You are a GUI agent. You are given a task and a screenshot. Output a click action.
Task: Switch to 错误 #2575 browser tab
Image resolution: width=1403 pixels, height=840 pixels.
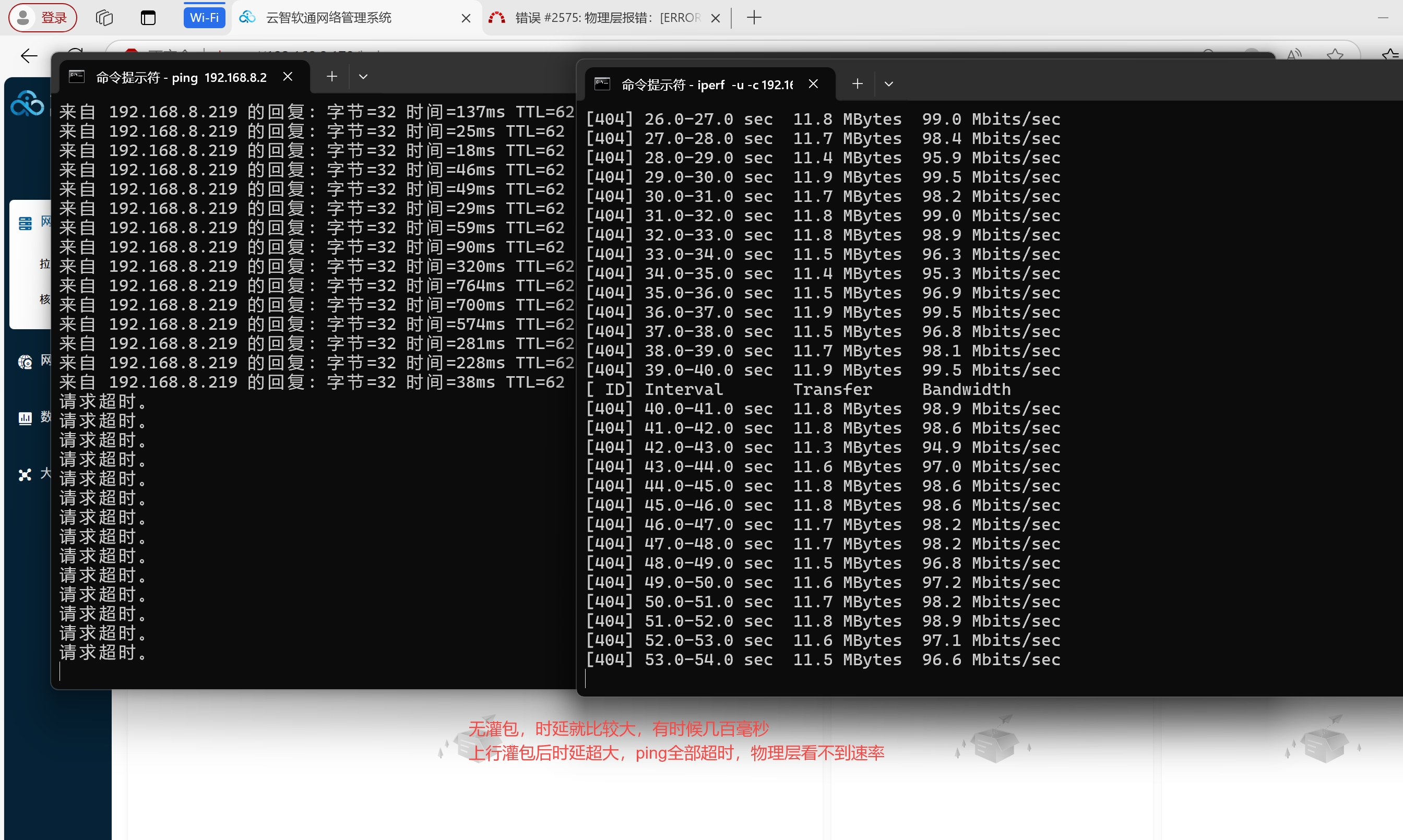pos(608,18)
